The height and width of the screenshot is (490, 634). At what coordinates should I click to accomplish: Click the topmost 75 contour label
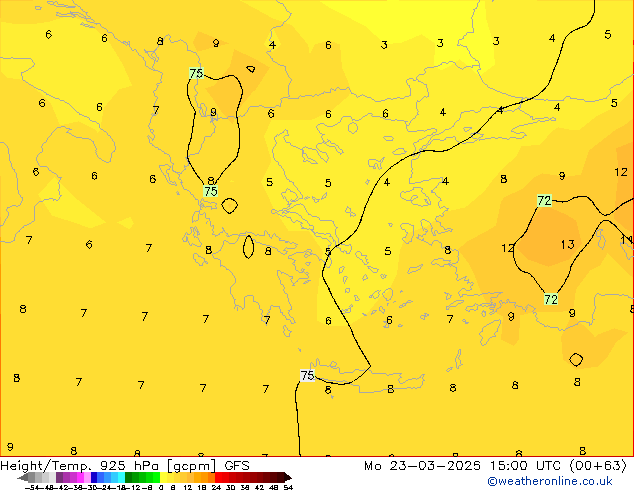(x=196, y=73)
